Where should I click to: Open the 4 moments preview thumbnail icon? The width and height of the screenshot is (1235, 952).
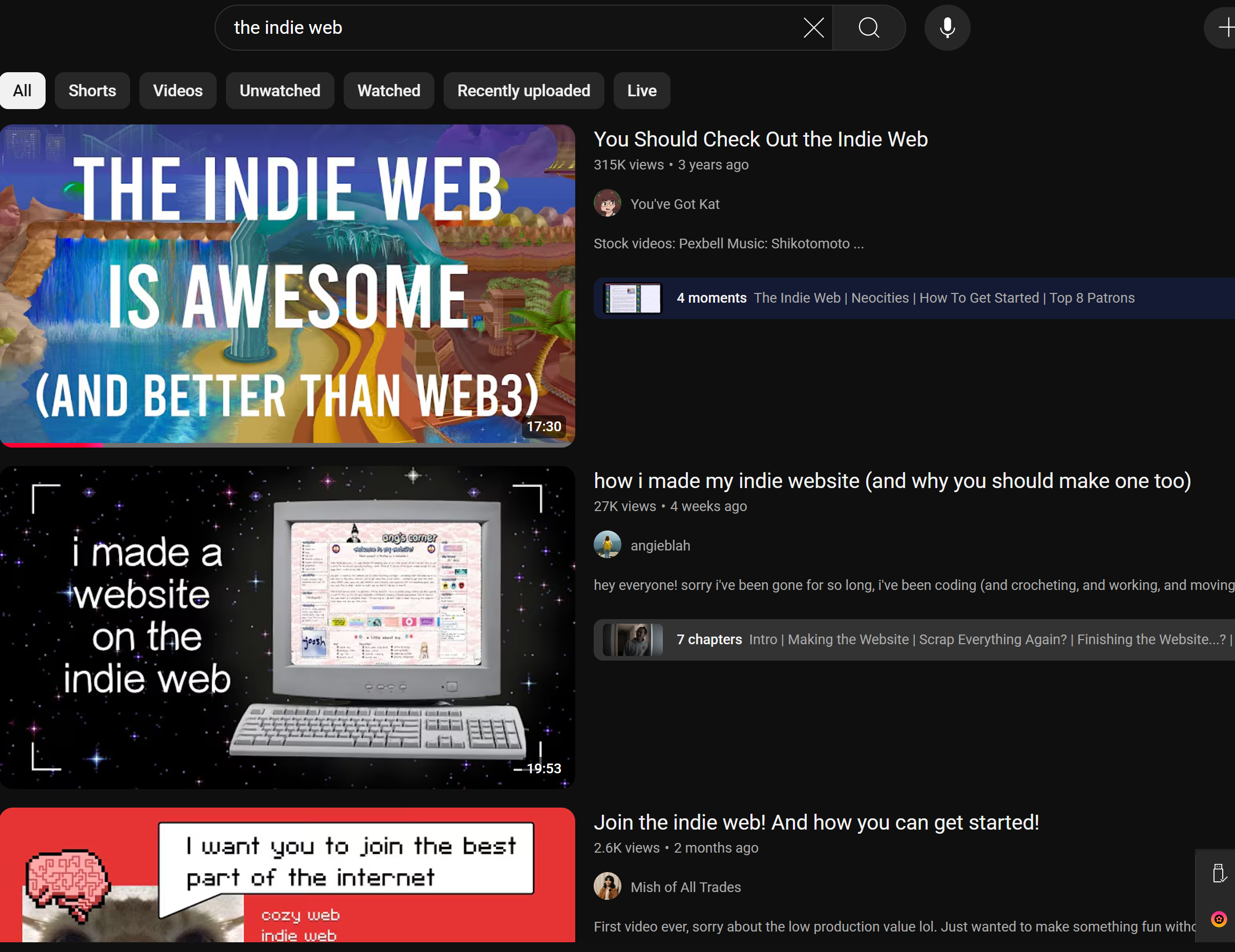633,298
